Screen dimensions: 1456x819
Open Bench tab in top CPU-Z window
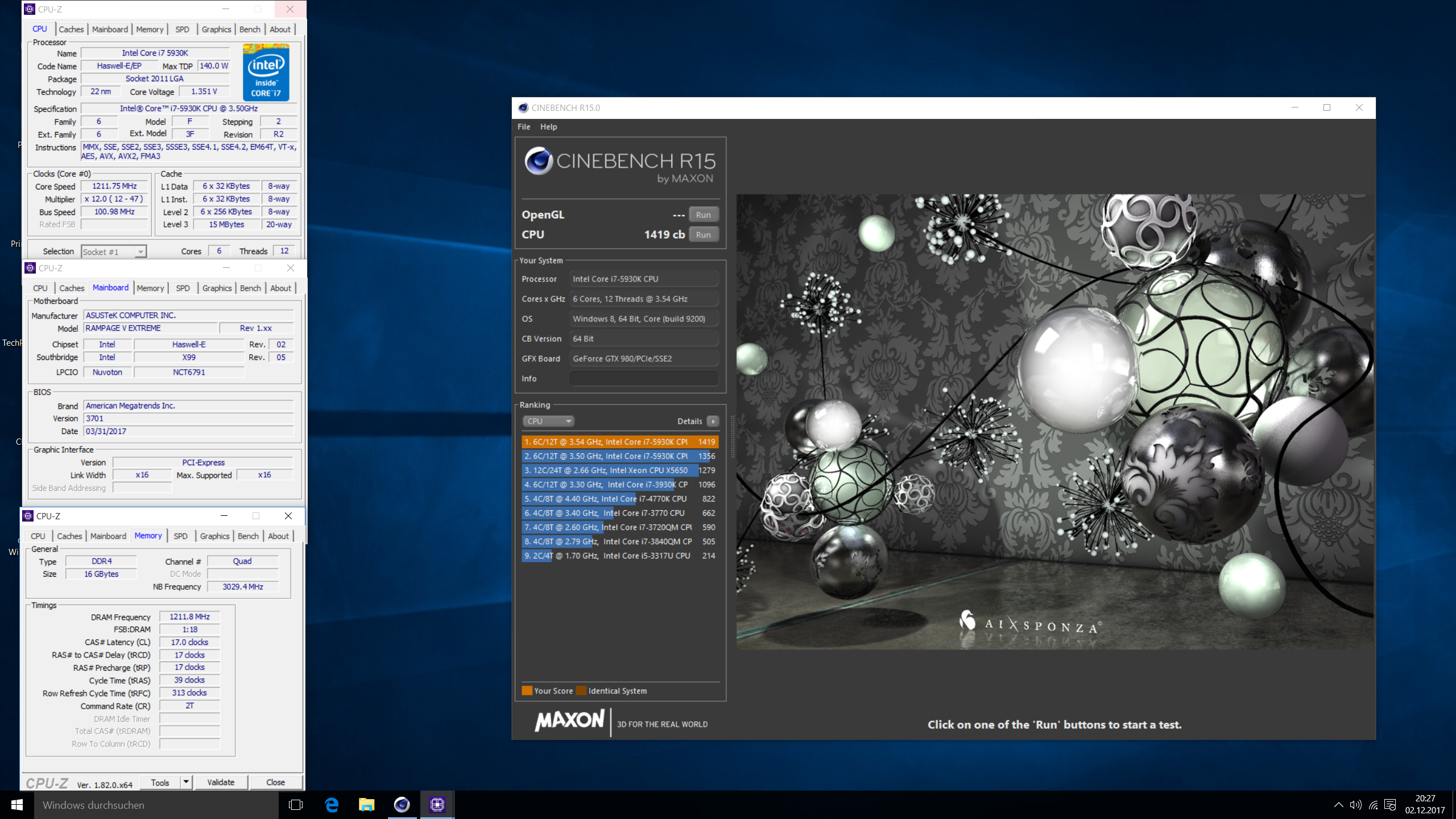[x=250, y=29]
